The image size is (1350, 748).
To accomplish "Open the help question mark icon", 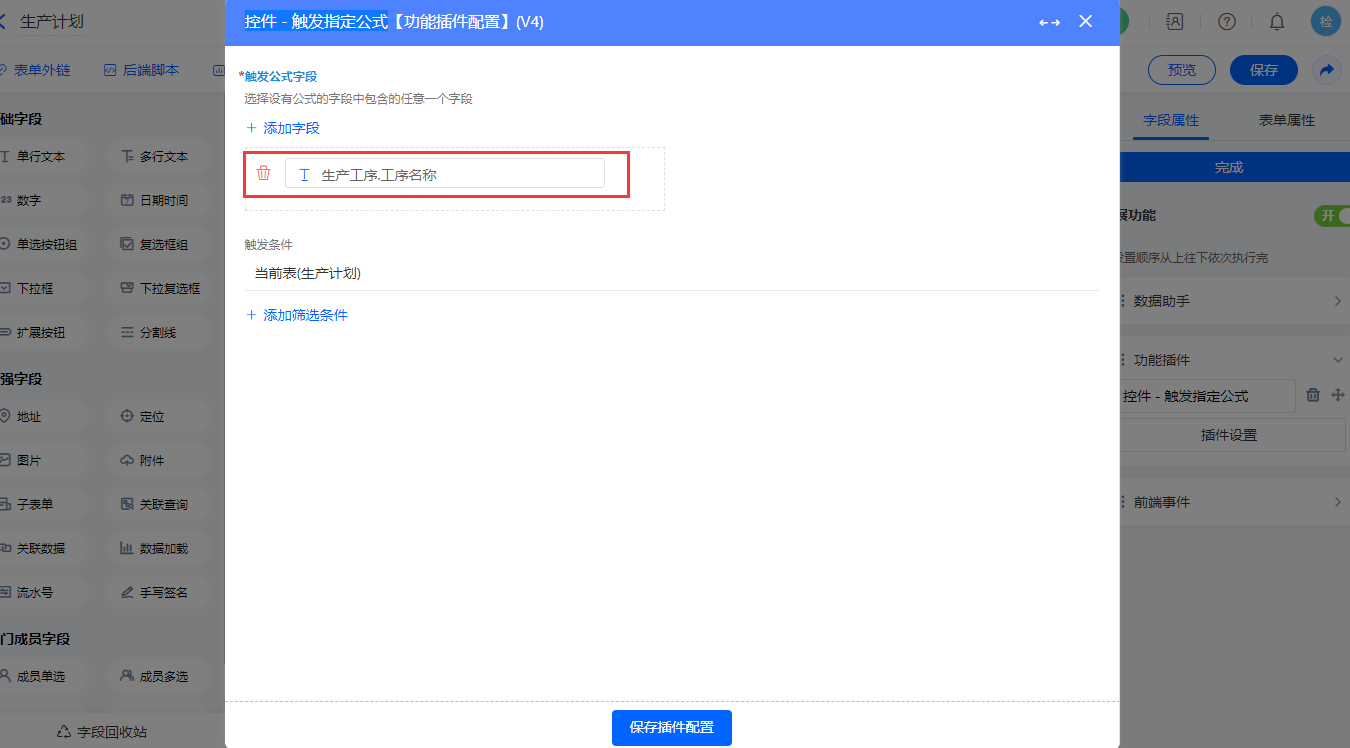I will [1227, 22].
